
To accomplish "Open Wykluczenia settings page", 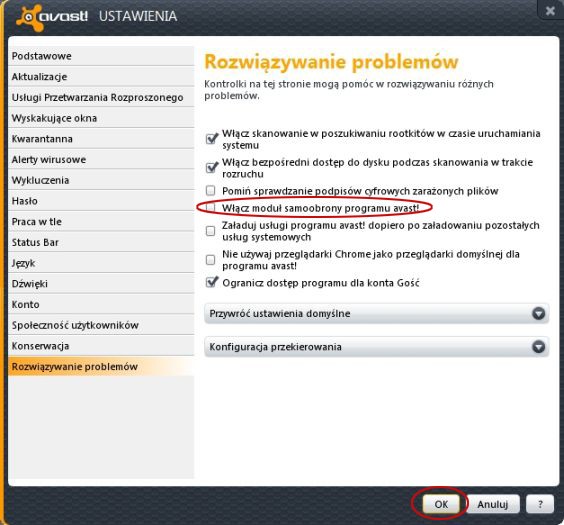I will [101, 180].
